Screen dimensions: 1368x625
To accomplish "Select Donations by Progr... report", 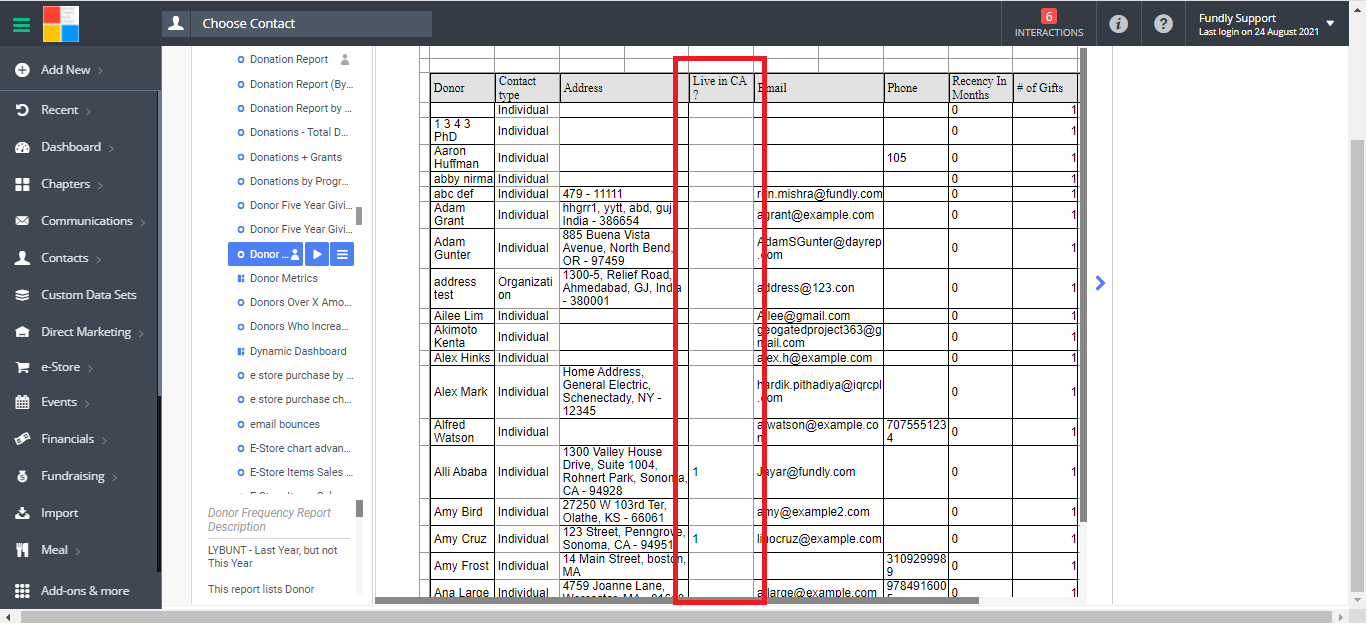I will coord(299,181).
